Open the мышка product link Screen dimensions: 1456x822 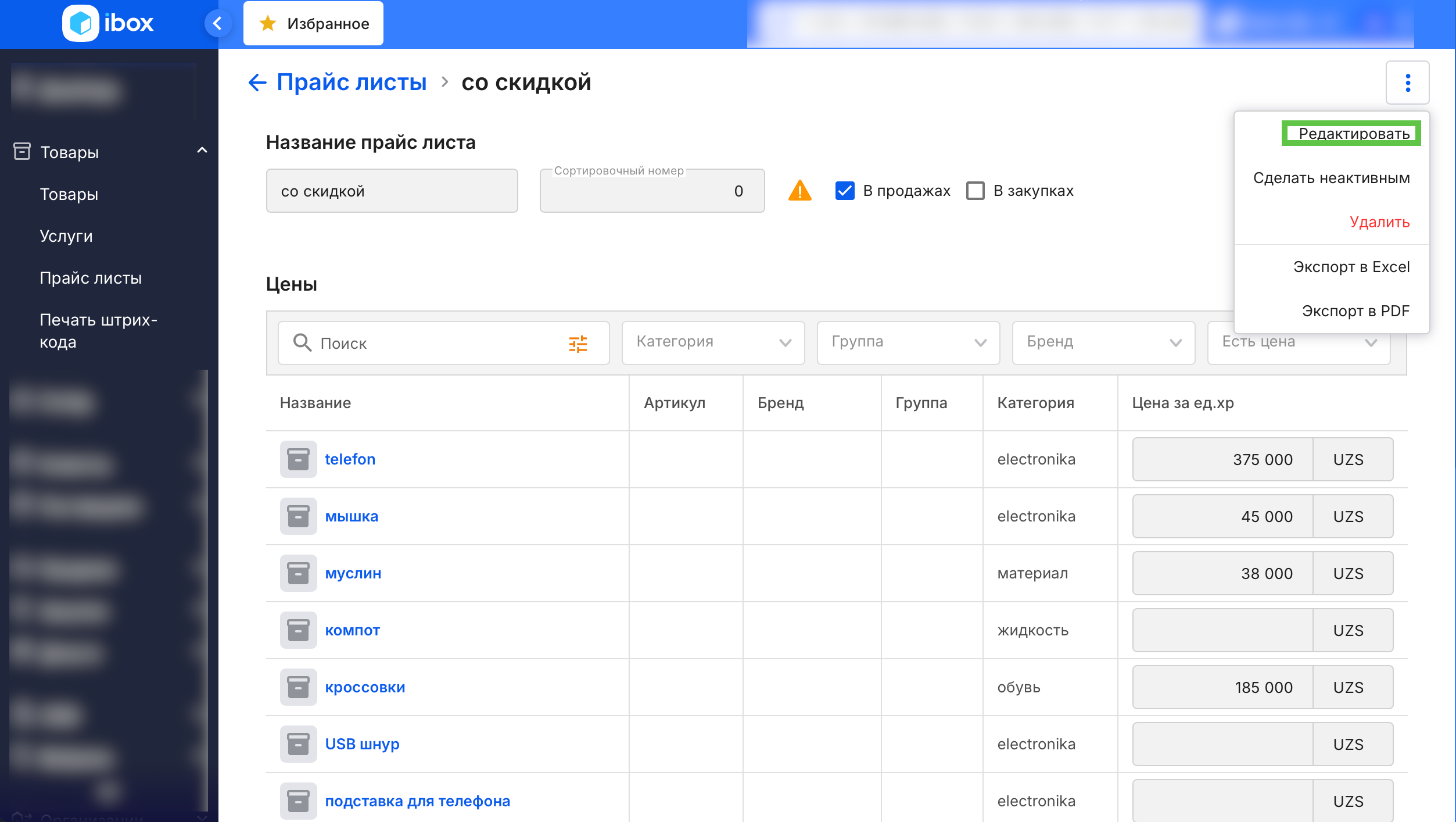tap(352, 516)
